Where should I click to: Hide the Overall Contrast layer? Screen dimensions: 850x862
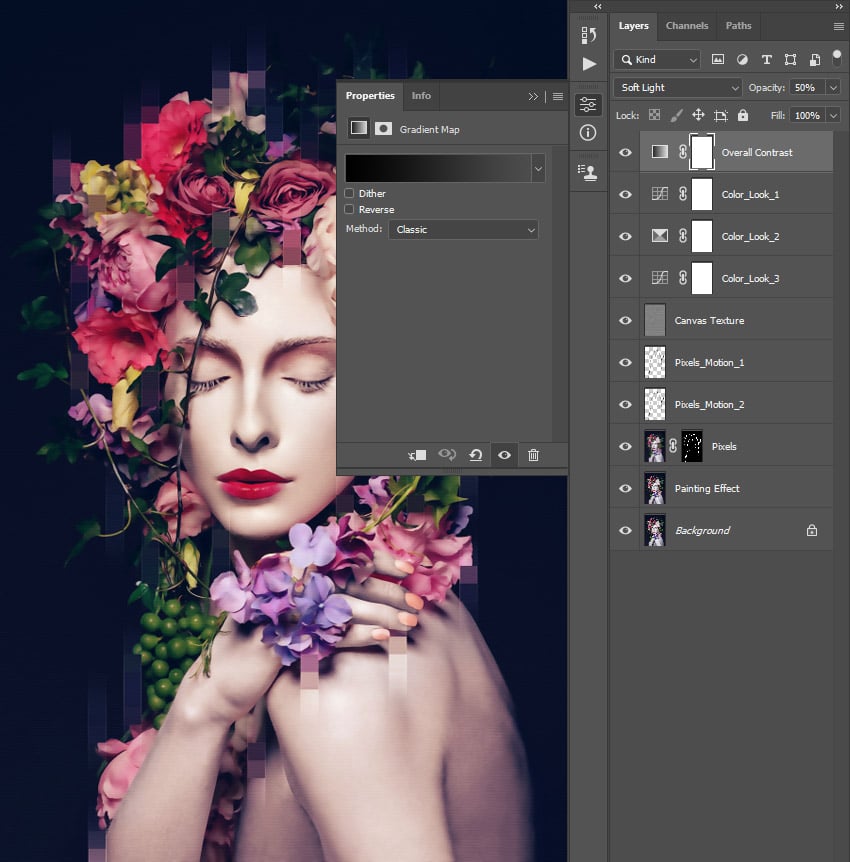click(625, 152)
